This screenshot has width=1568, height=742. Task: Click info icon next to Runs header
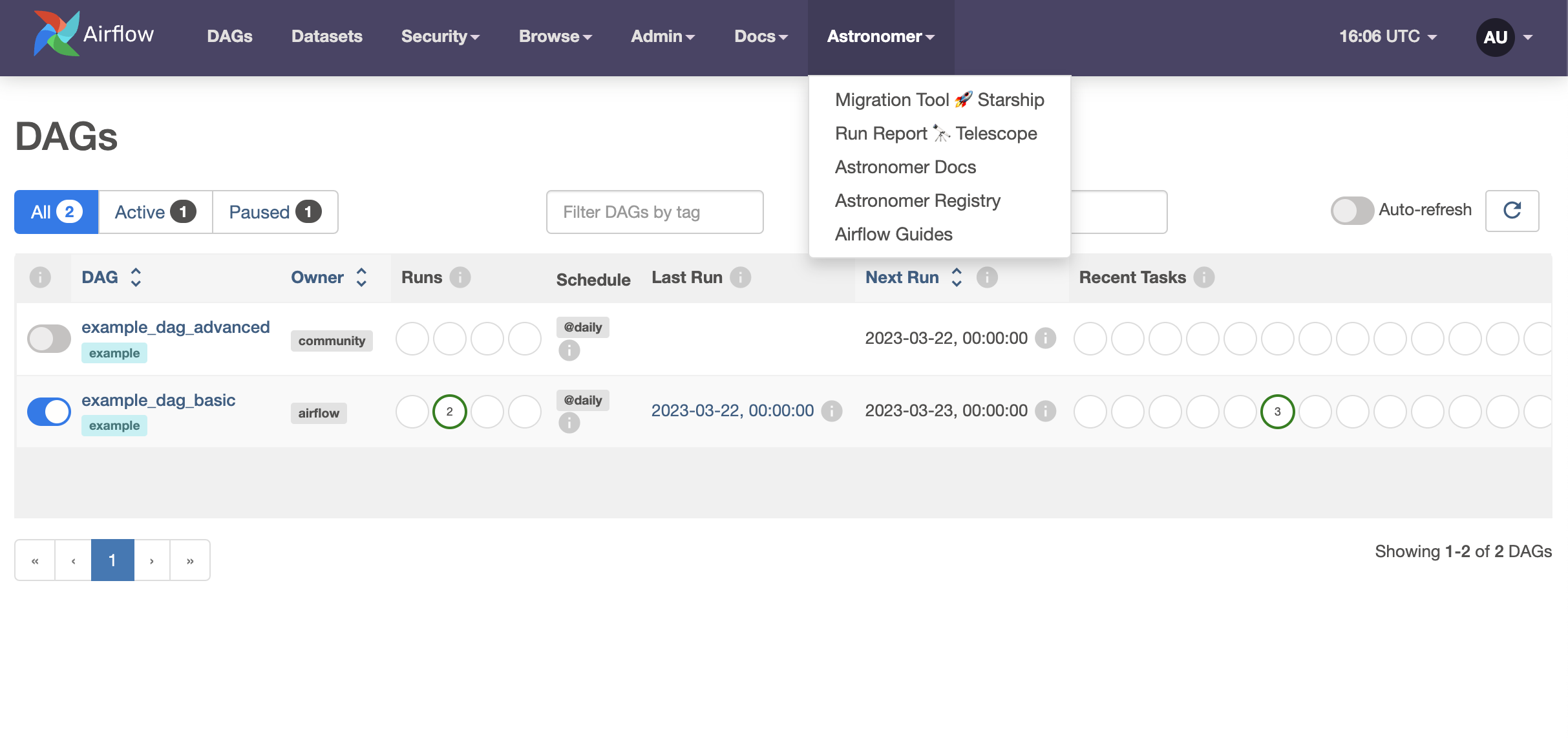(x=460, y=277)
